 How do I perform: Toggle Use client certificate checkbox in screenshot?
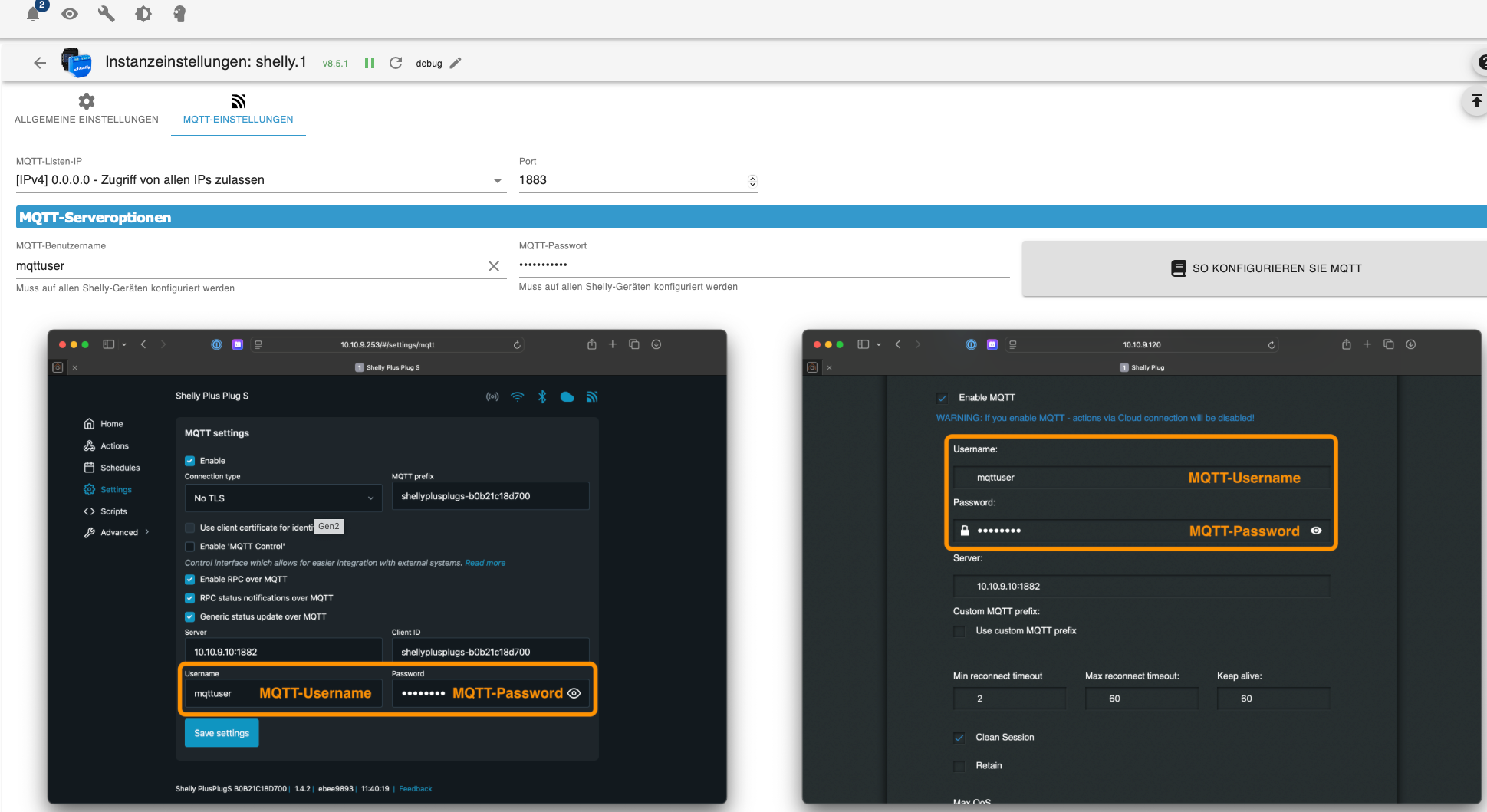[189, 528]
